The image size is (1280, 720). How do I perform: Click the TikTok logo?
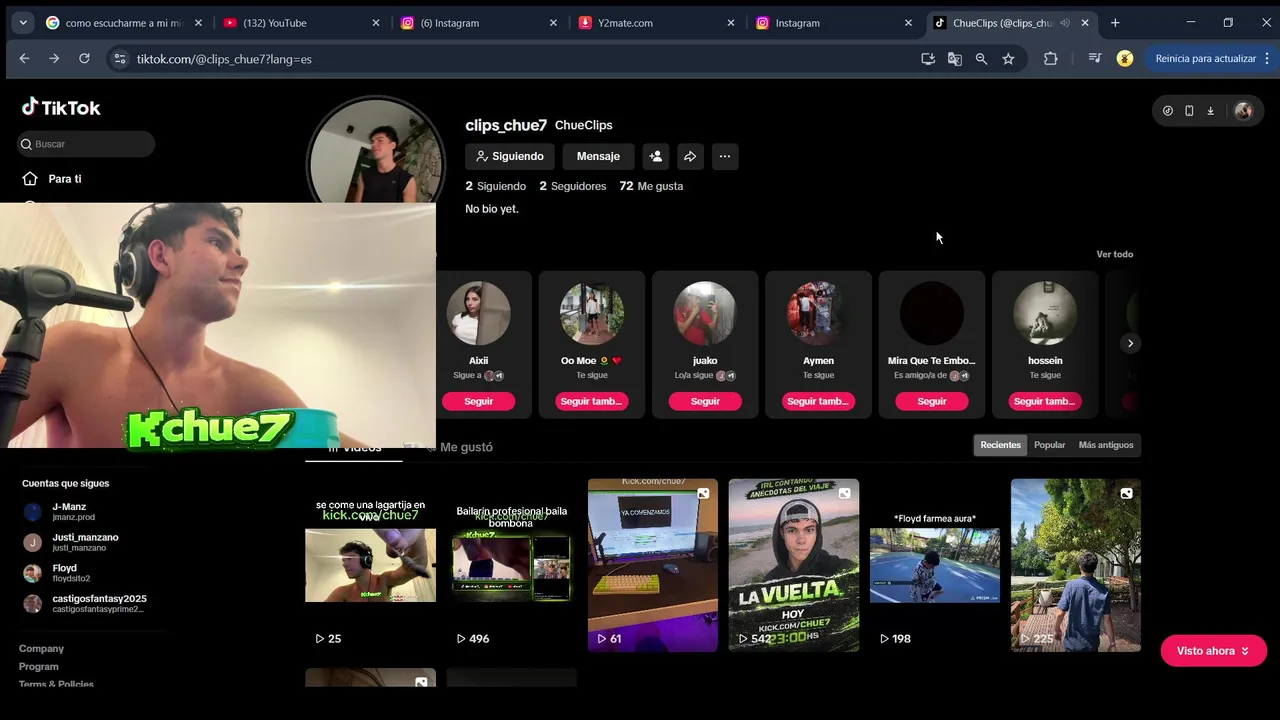[x=61, y=107]
